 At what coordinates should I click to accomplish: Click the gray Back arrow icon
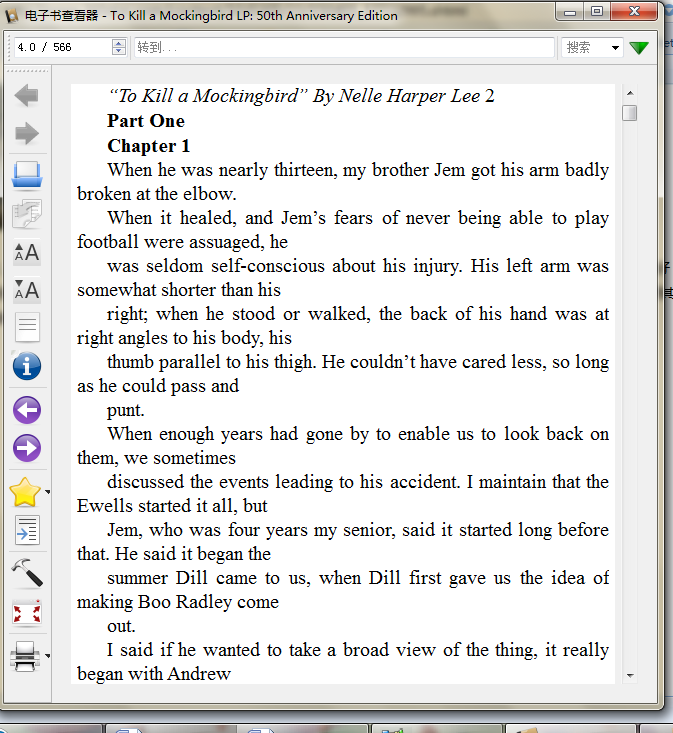pos(27,96)
